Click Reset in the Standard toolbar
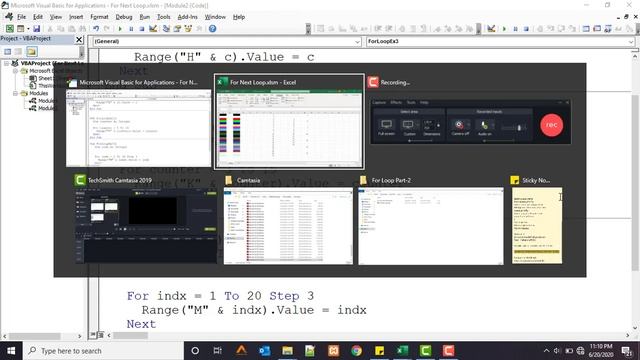Image resolution: width=640 pixels, height=360 pixels. [142, 29]
